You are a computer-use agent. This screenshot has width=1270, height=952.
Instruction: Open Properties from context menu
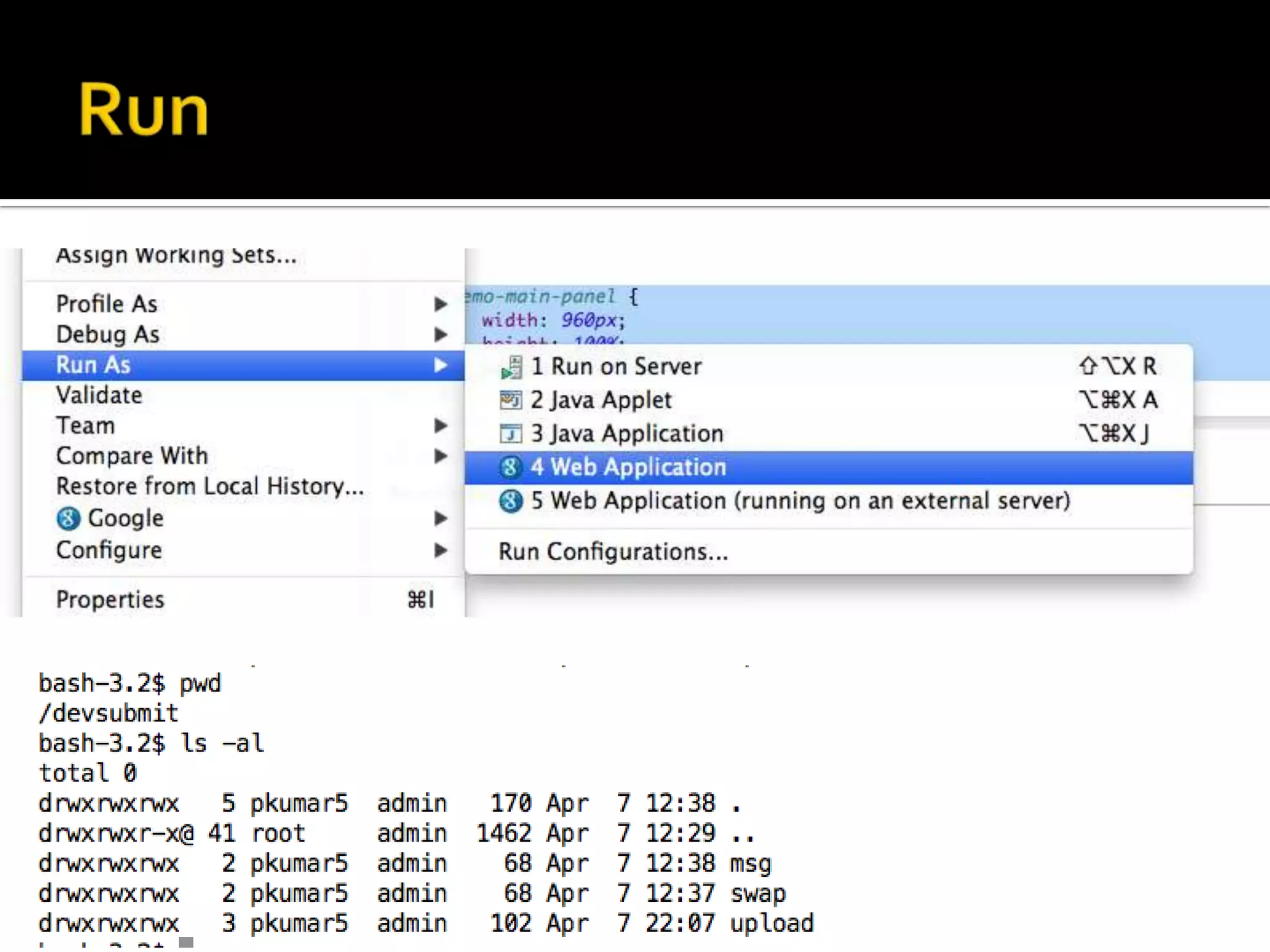pos(110,599)
